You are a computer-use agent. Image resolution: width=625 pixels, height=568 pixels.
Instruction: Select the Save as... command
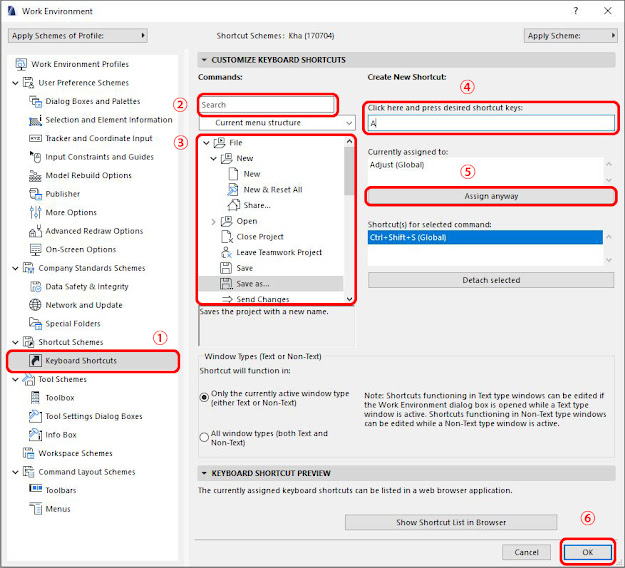(271, 284)
